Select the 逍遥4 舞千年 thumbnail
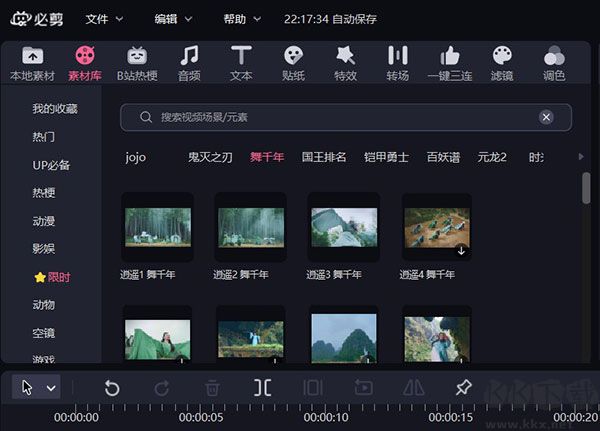Viewport: 600px width, 431px height. (437, 227)
